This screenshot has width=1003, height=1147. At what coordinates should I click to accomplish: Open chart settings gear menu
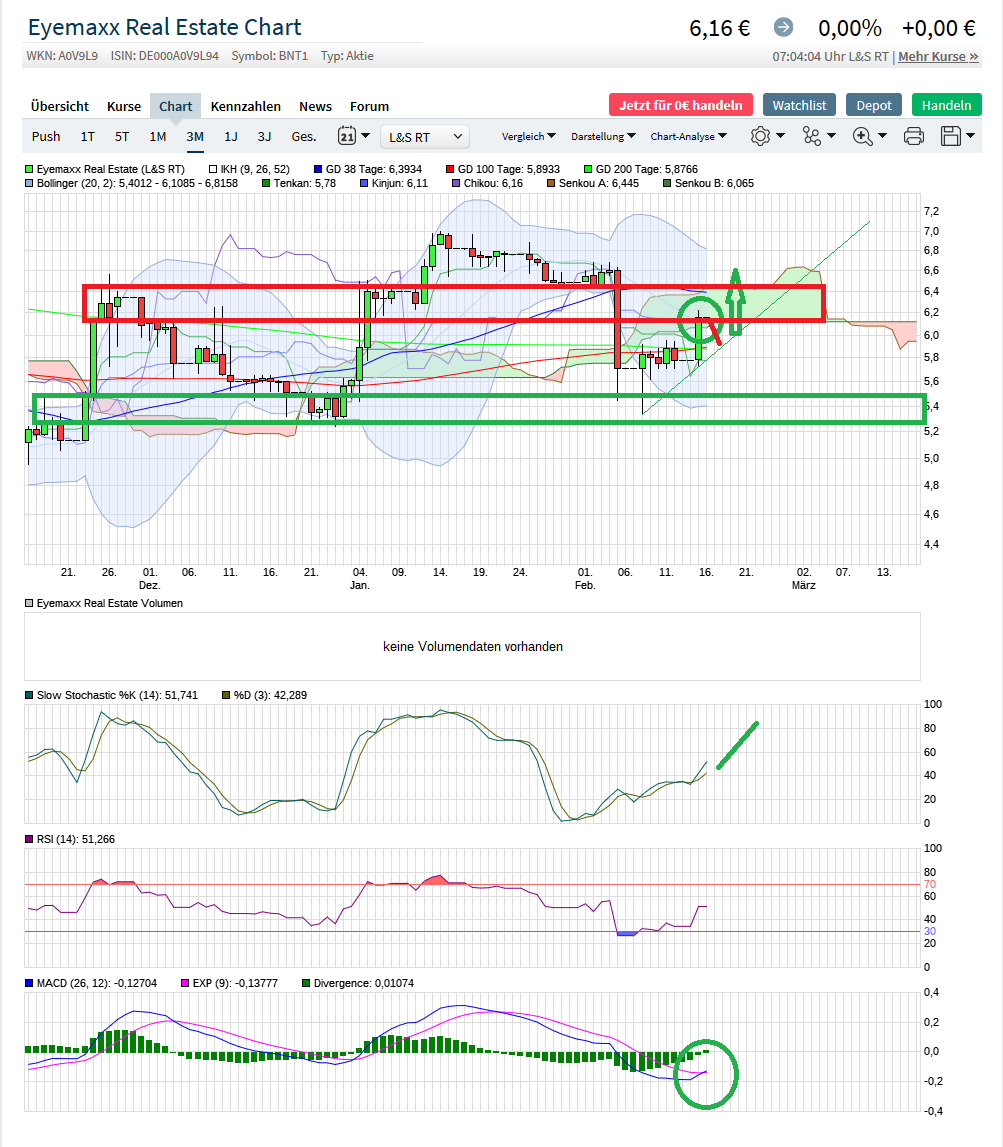point(767,136)
